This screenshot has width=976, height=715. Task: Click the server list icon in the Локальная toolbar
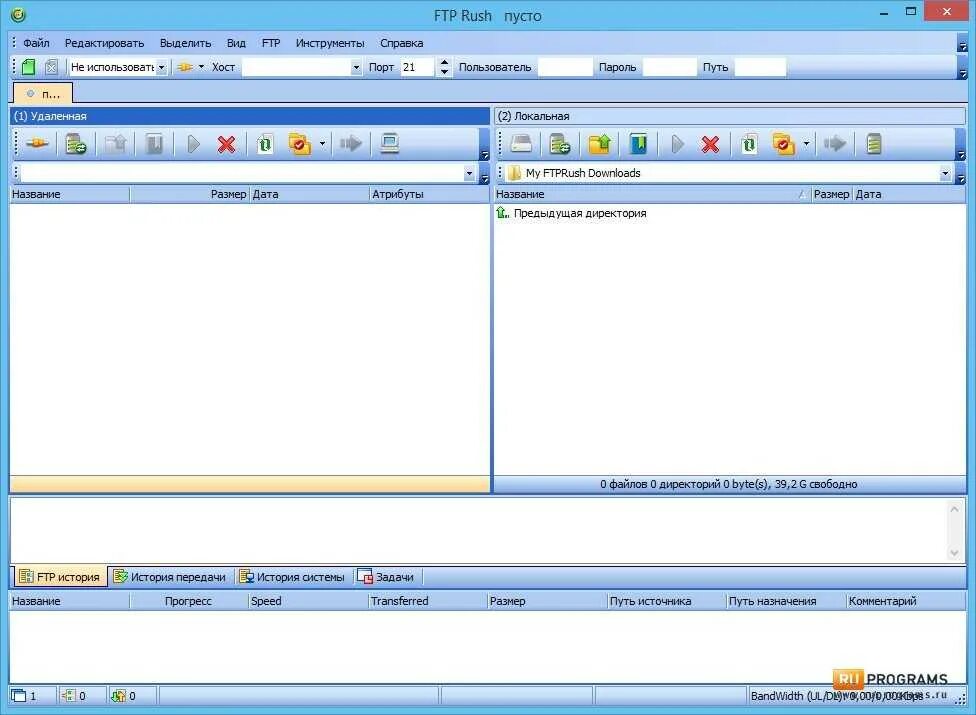click(874, 144)
